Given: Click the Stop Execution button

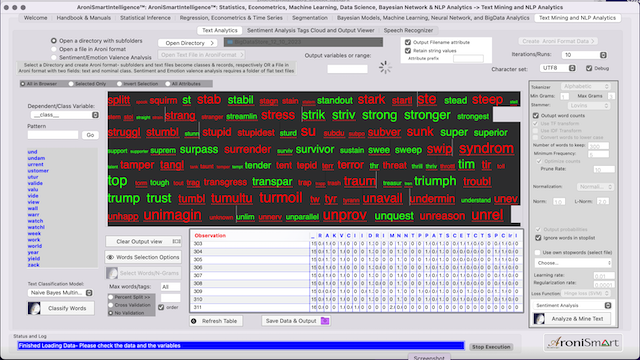Looking at the screenshot, I should [x=491, y=347].
